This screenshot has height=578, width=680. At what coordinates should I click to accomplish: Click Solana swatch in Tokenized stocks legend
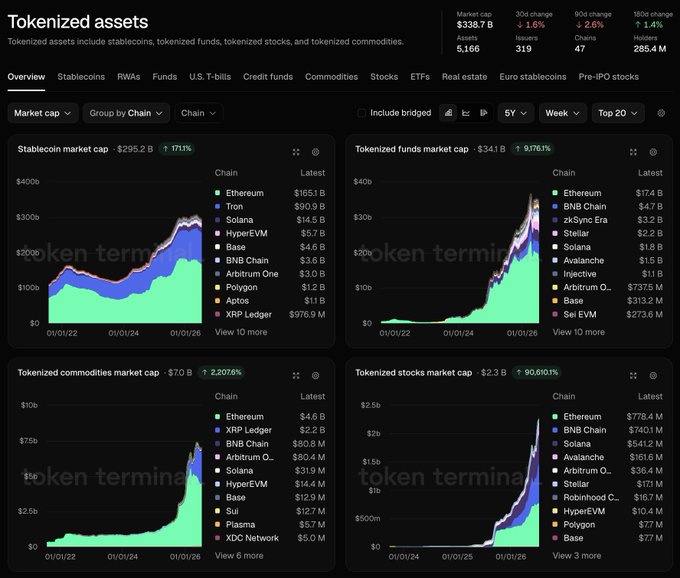click(555, 444)
